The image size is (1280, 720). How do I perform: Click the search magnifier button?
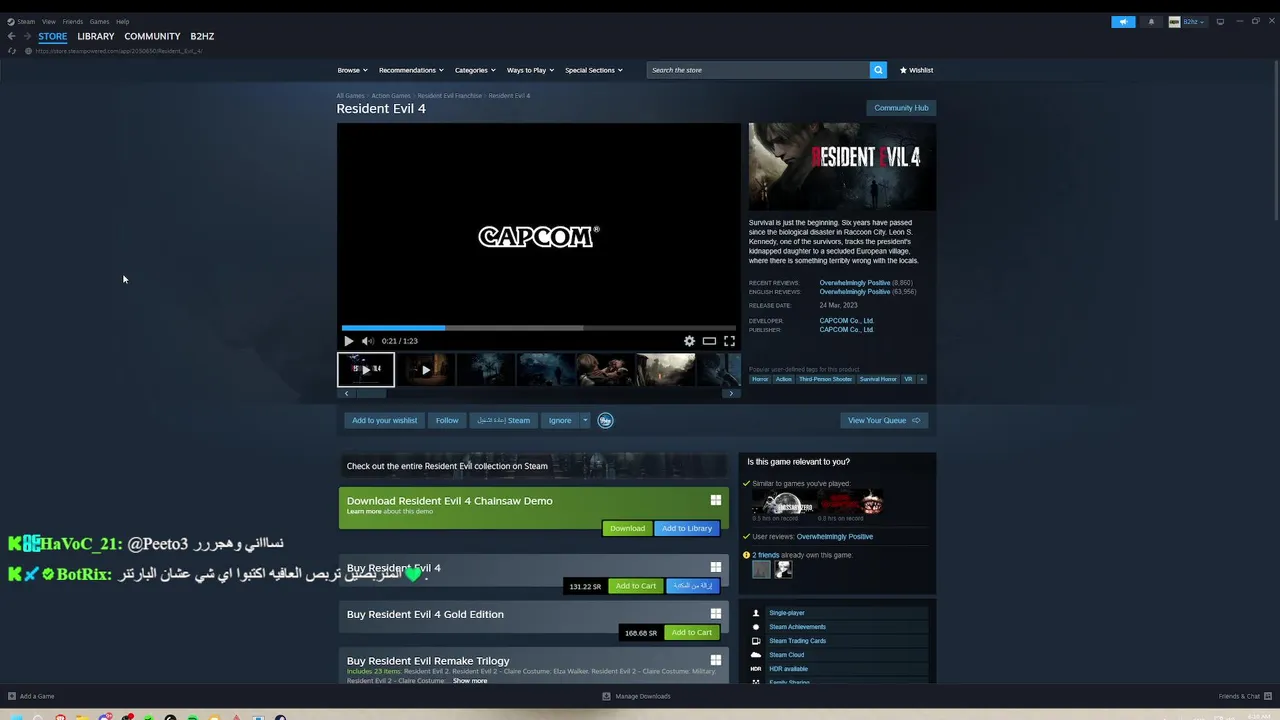click(878, 70)
